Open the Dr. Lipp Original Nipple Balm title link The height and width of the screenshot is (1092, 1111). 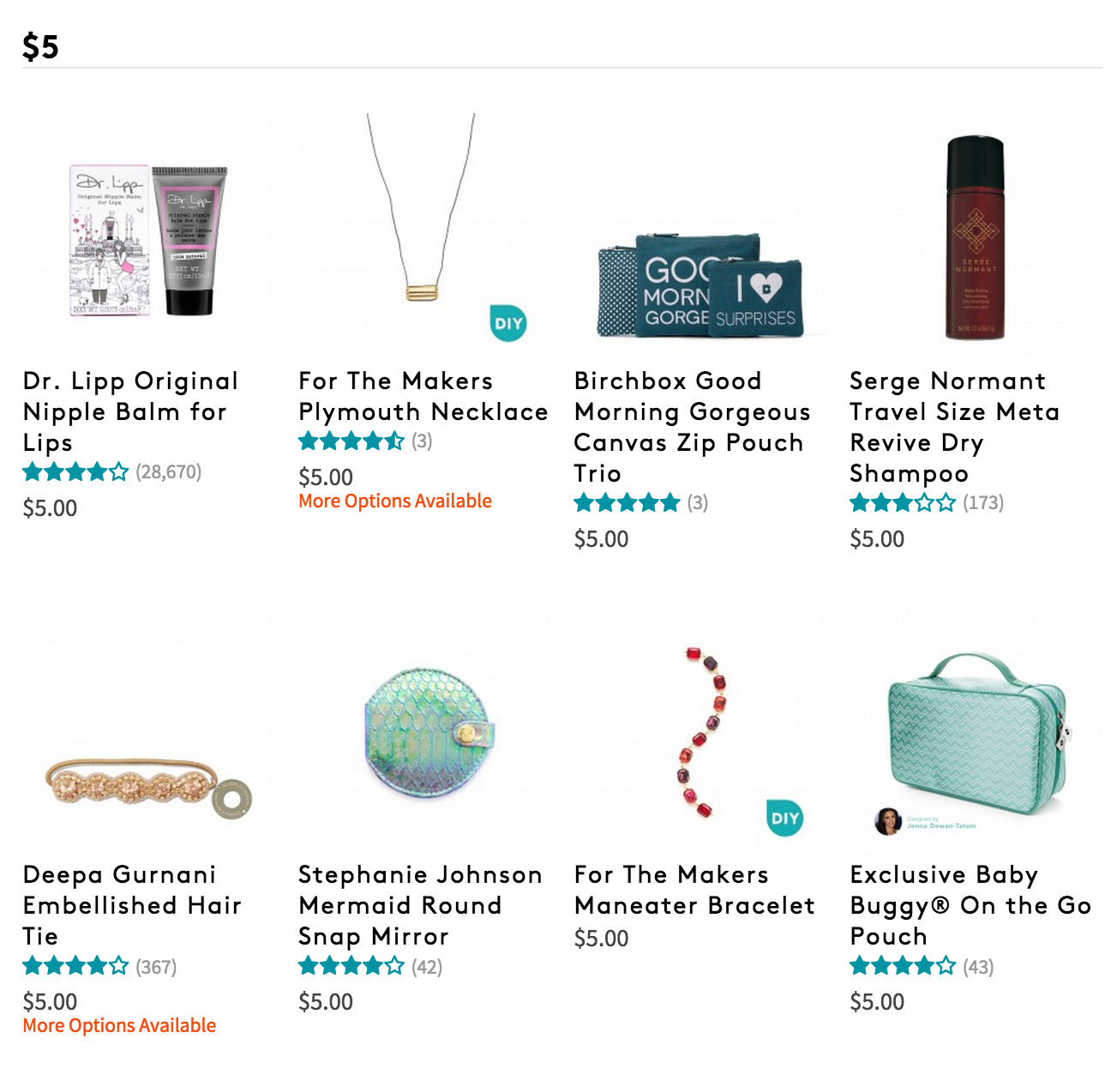(131, 411)
